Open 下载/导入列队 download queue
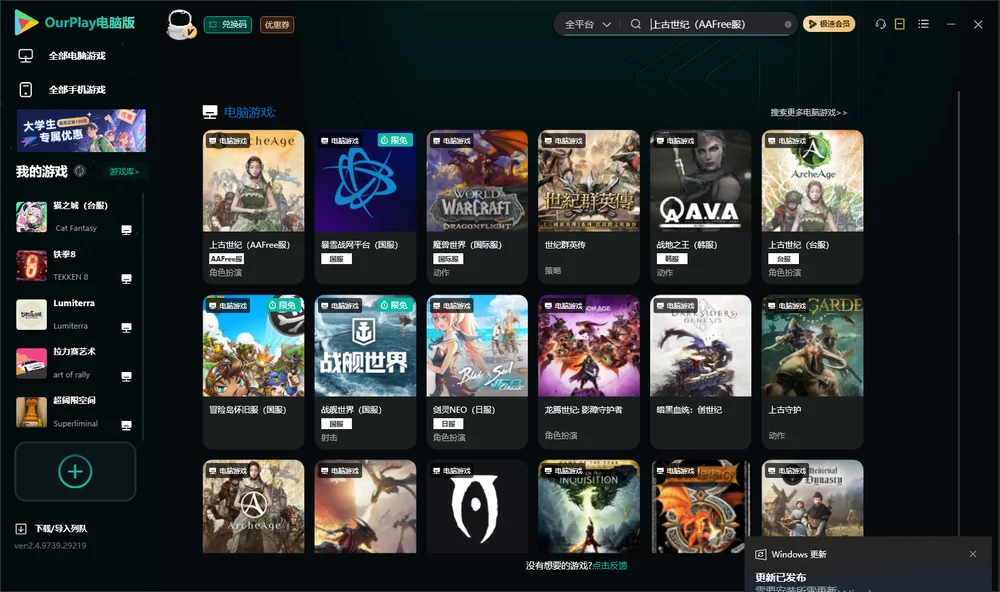The image size is (1000, 592). (61, 528)
